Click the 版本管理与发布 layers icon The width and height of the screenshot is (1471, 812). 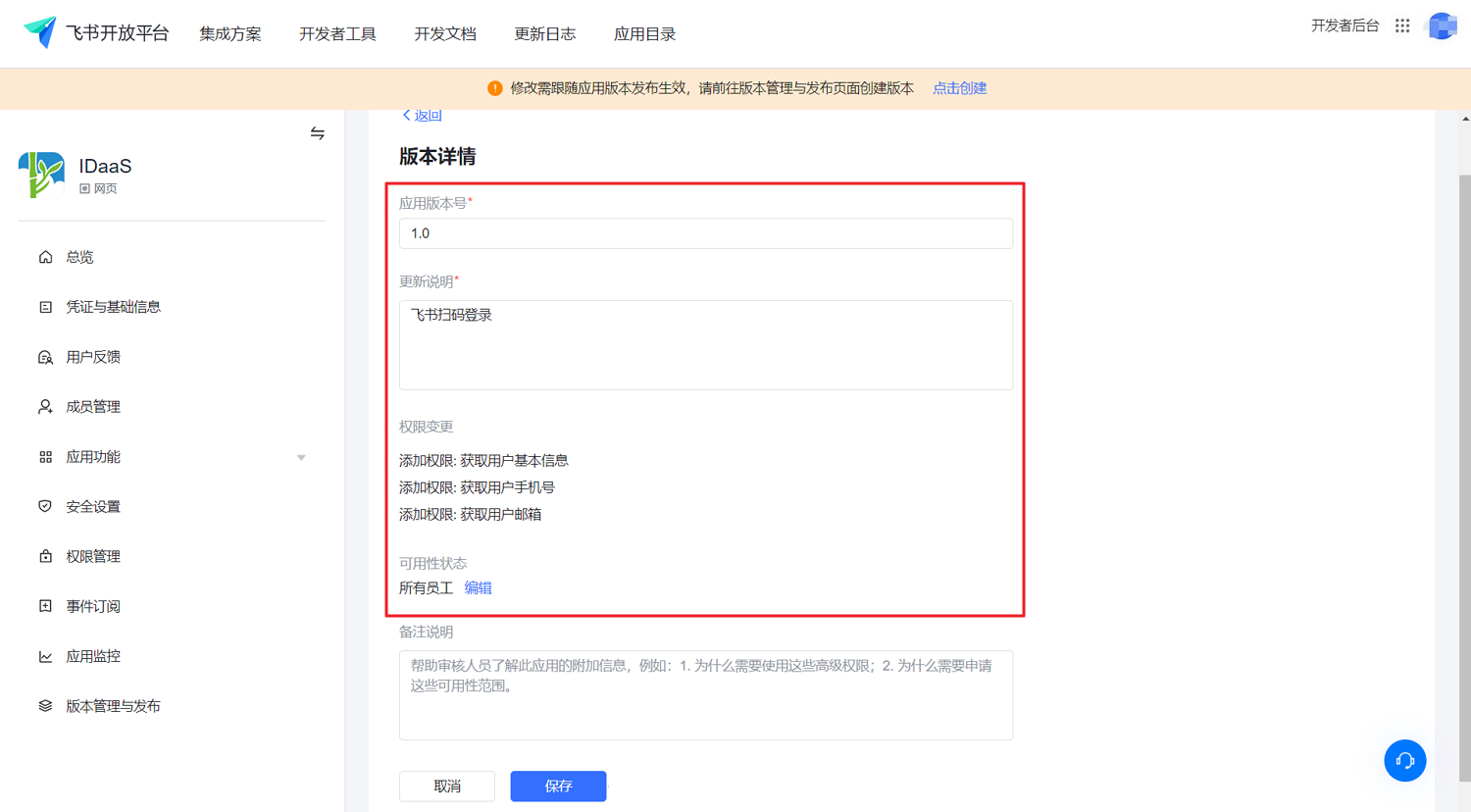(x=45, y=706)
